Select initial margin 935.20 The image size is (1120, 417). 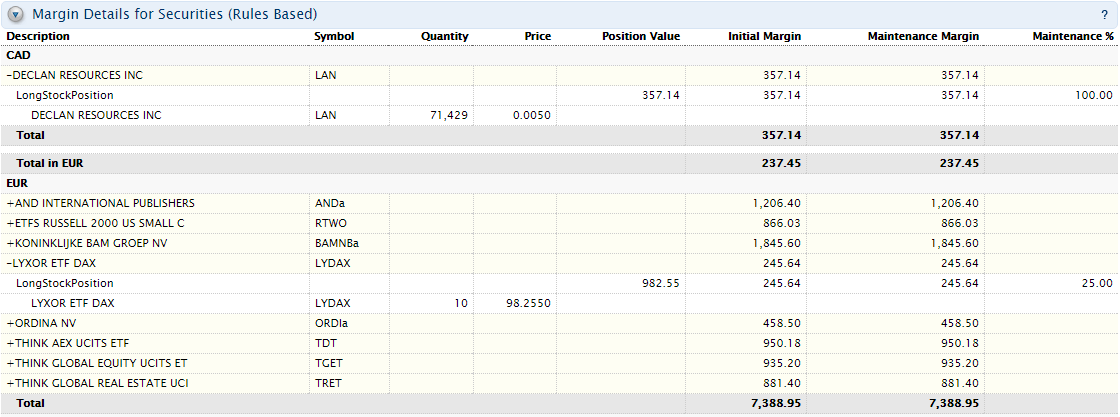(782, 363)
